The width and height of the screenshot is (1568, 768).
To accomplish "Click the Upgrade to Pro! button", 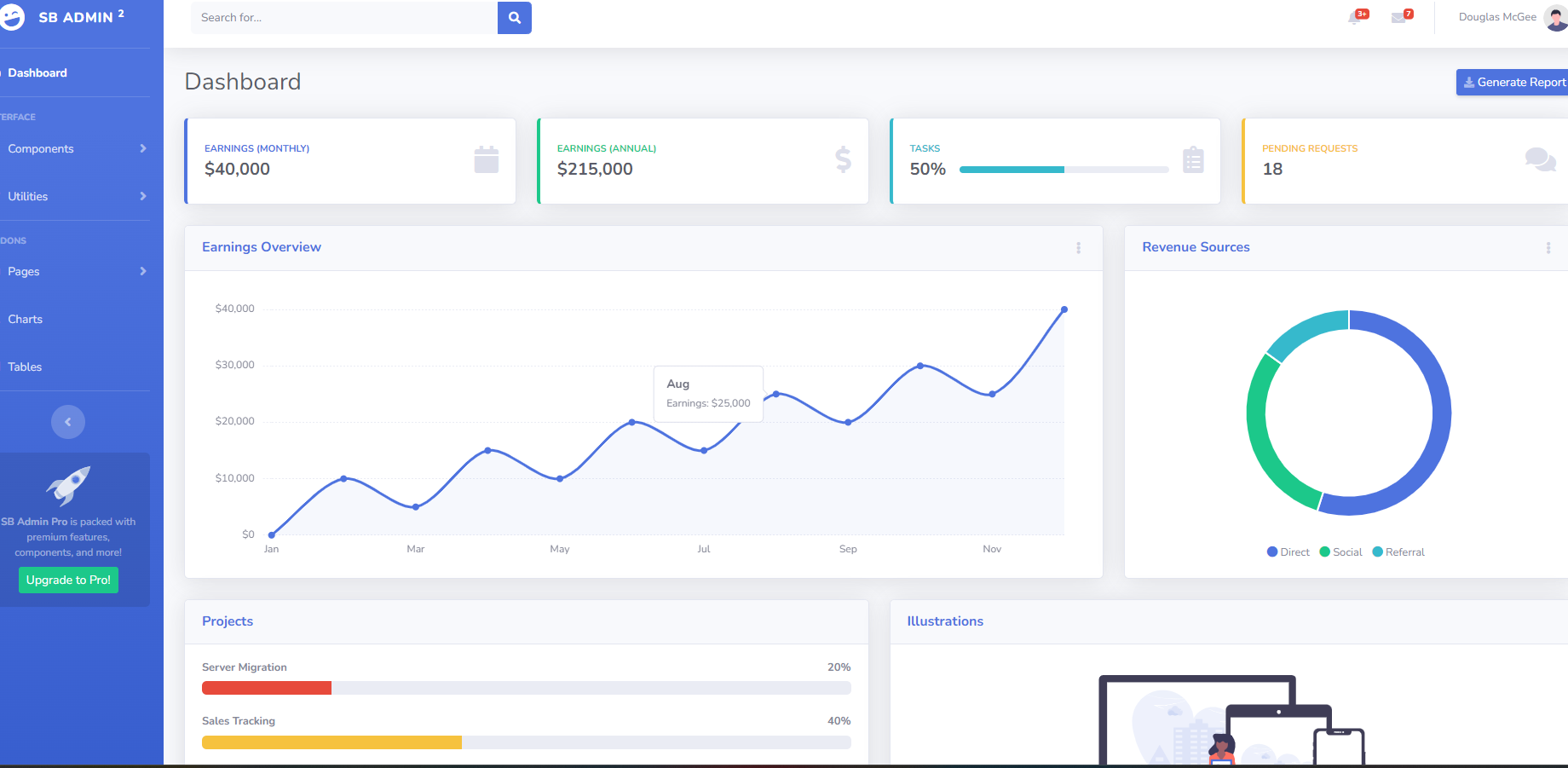I will [x=68, y=580].
